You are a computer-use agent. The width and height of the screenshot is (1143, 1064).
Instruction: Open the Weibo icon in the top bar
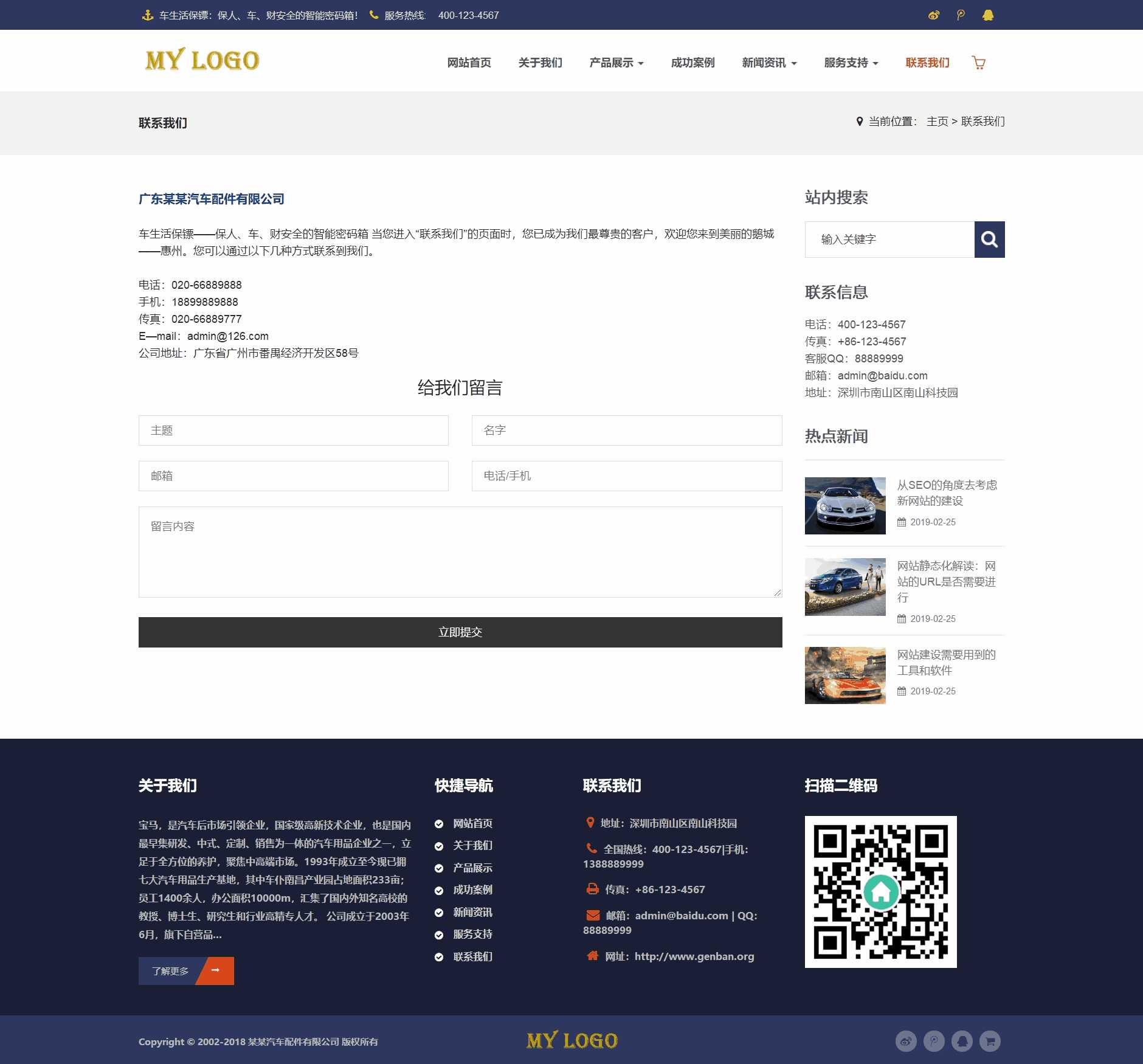point(934,15)
